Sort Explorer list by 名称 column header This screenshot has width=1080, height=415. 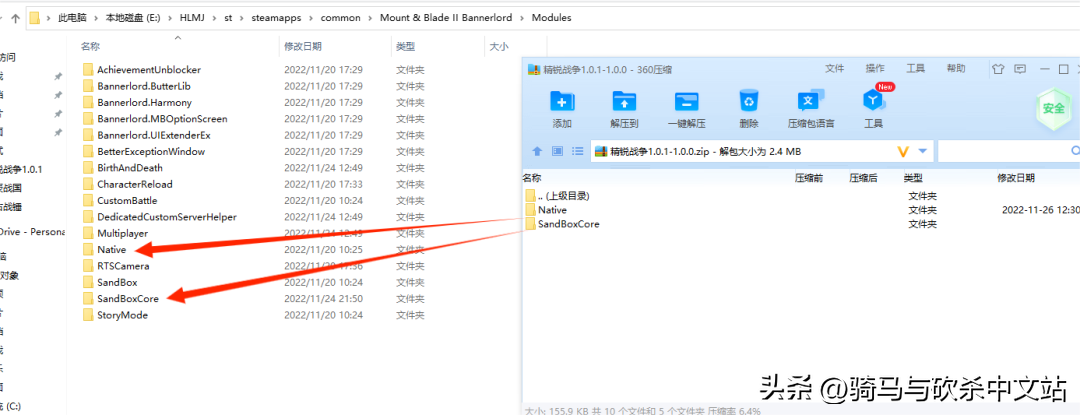[x=90, y=47]
